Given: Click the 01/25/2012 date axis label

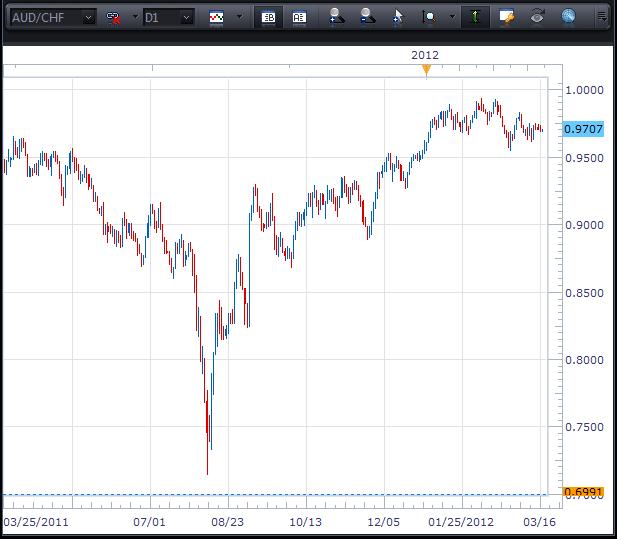Looking at the screenshot, I should (461, 522).
